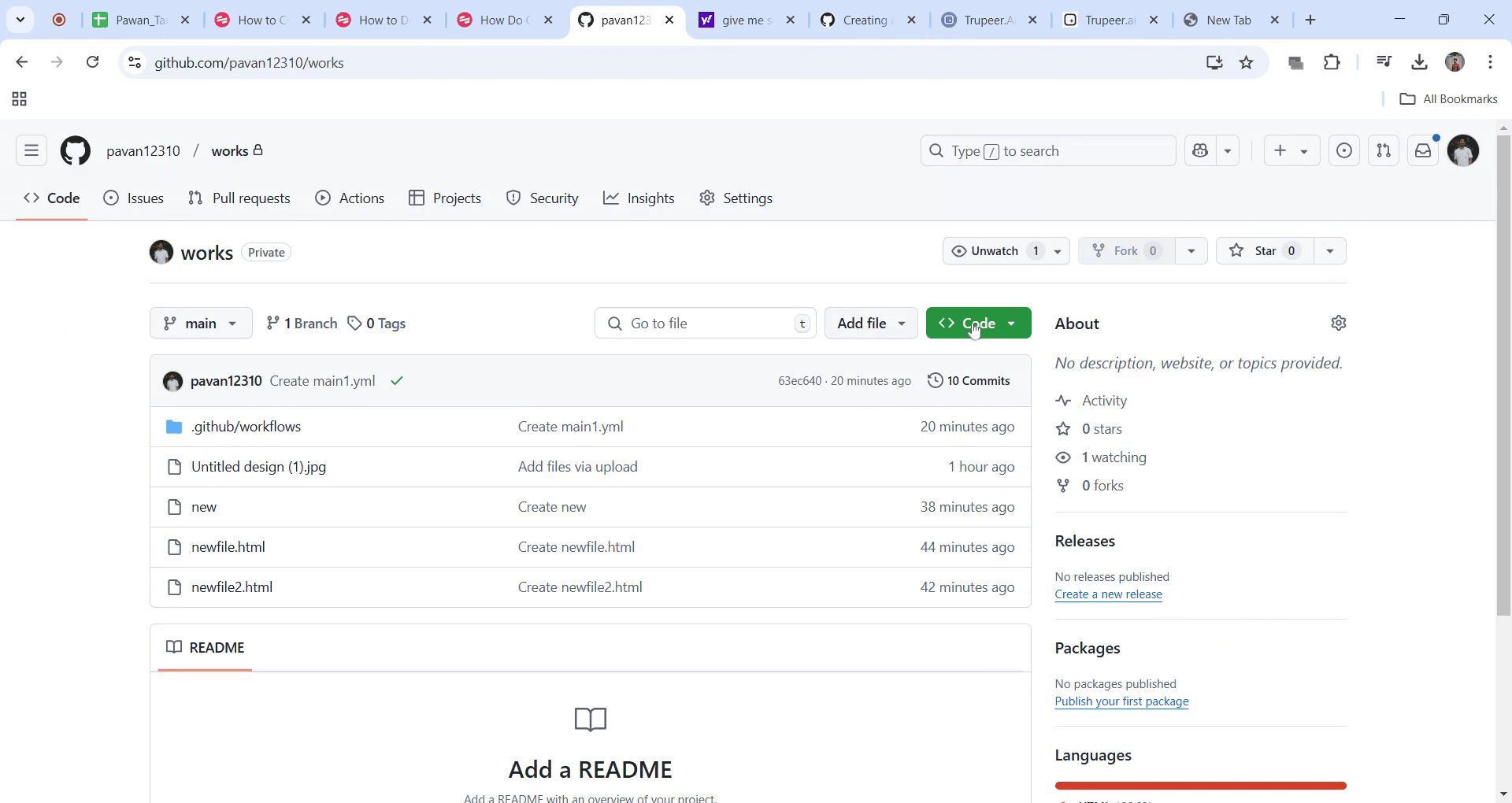The height and width of the screenshot is (803, 1512).
Task: Open the Issues inbox icon in header
Action: 1344,150
